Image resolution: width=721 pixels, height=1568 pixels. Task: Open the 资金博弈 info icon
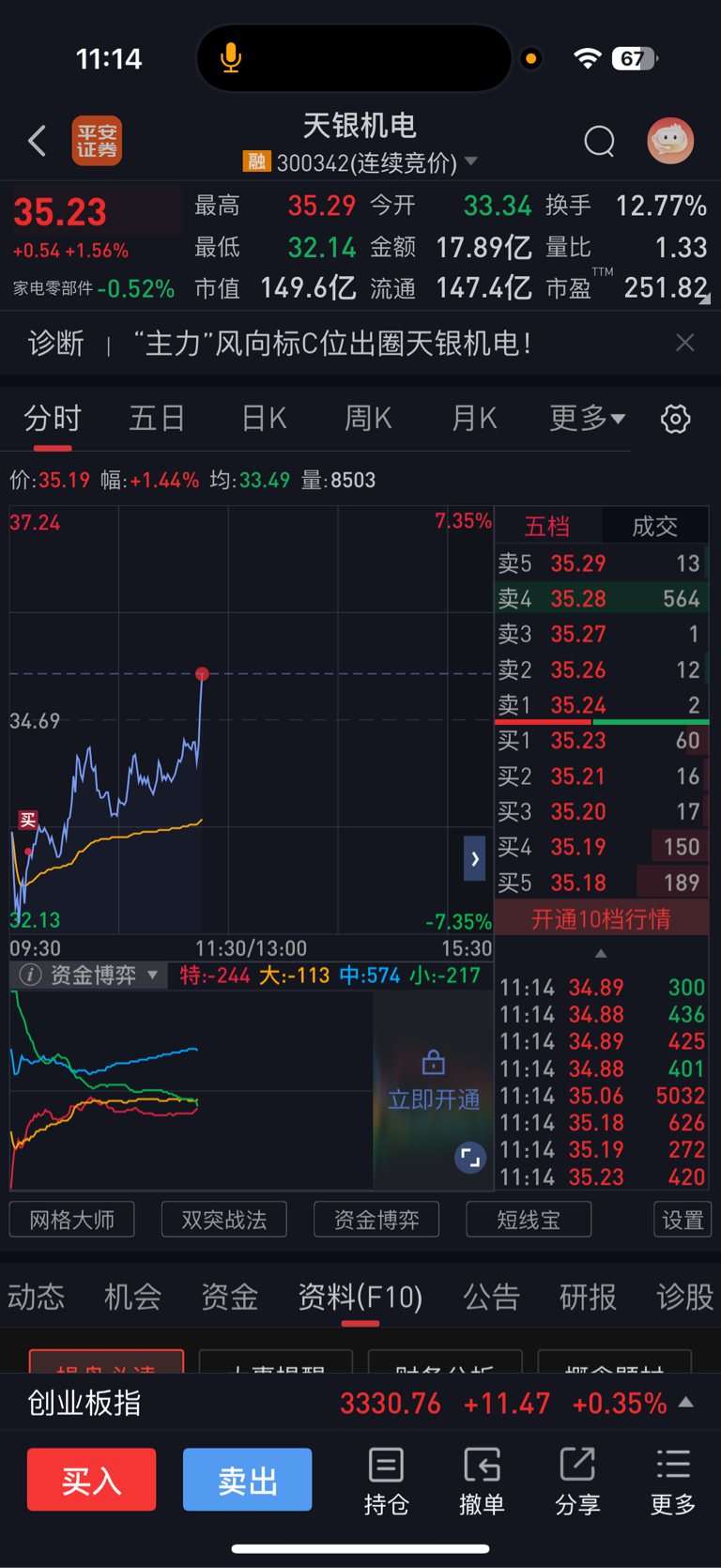pos(30,976)
